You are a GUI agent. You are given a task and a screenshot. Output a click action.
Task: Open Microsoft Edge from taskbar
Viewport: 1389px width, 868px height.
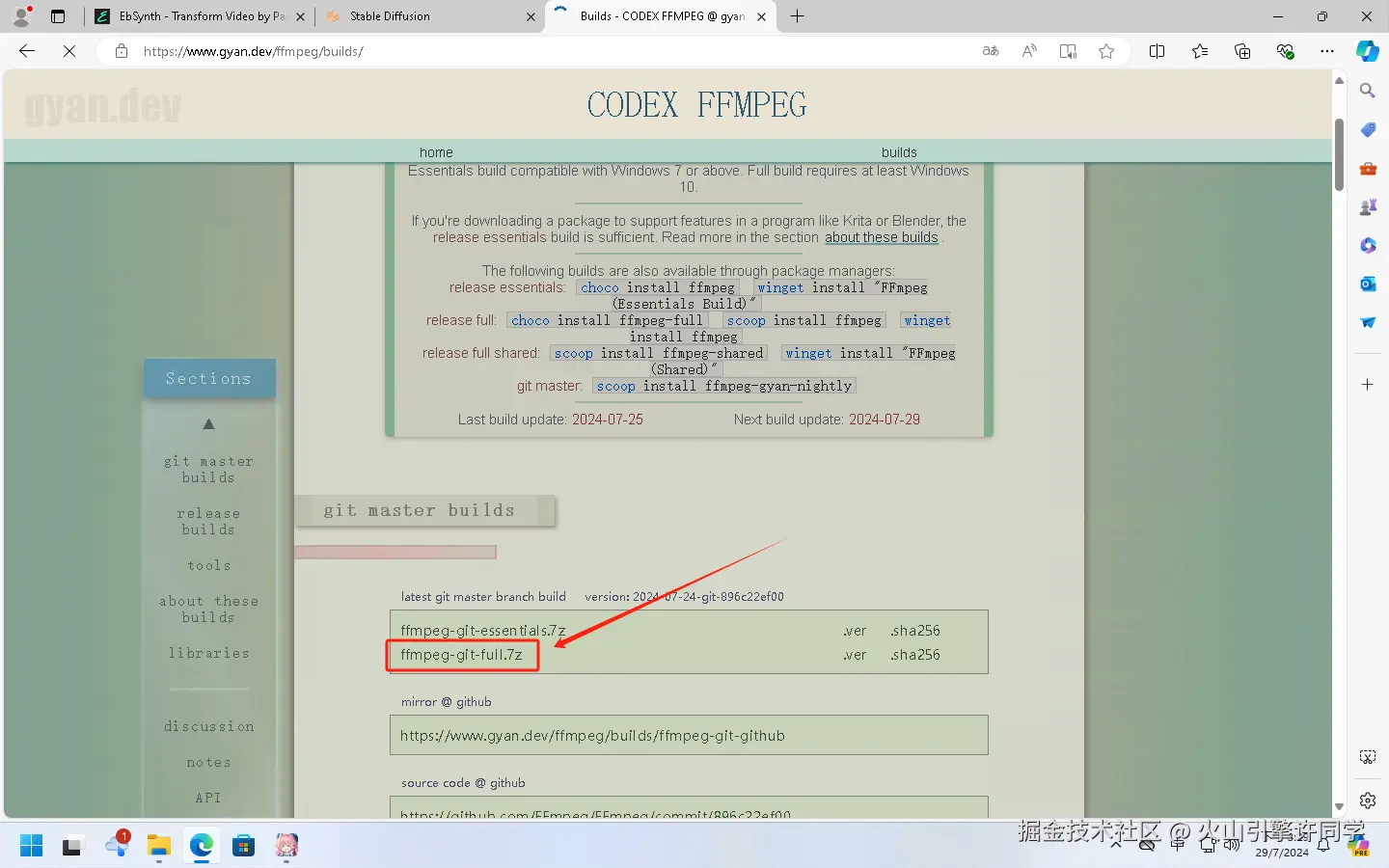pyautogui.click(x=201, y=846)
